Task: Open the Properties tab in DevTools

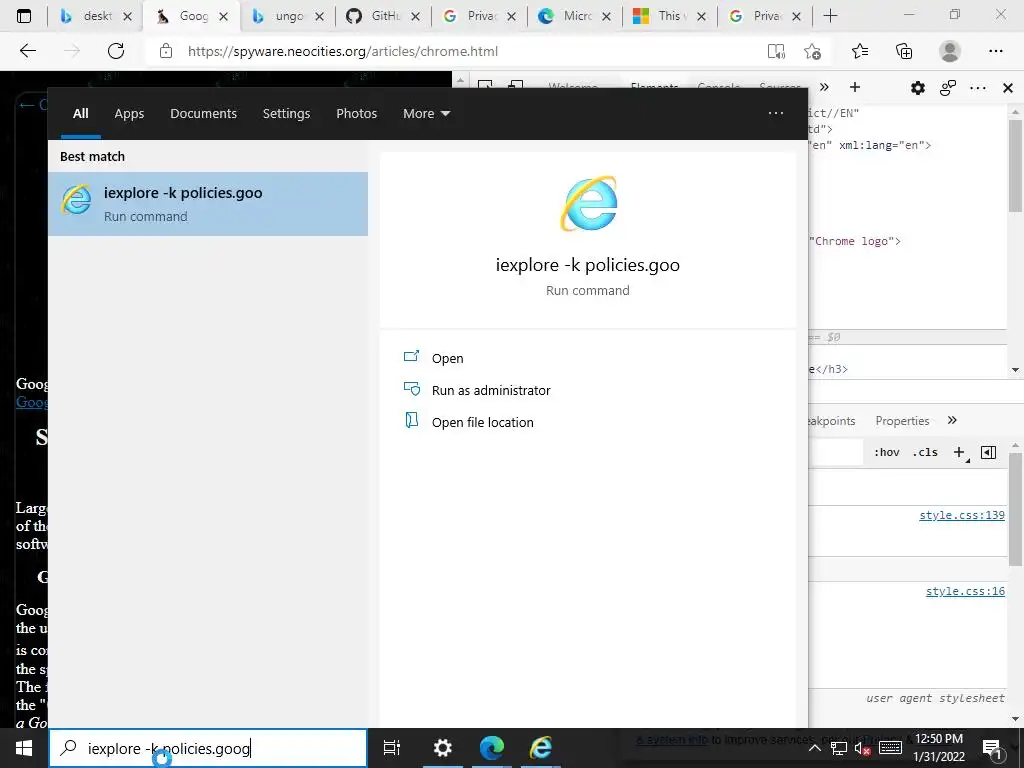Action: (x=902, y=421)
